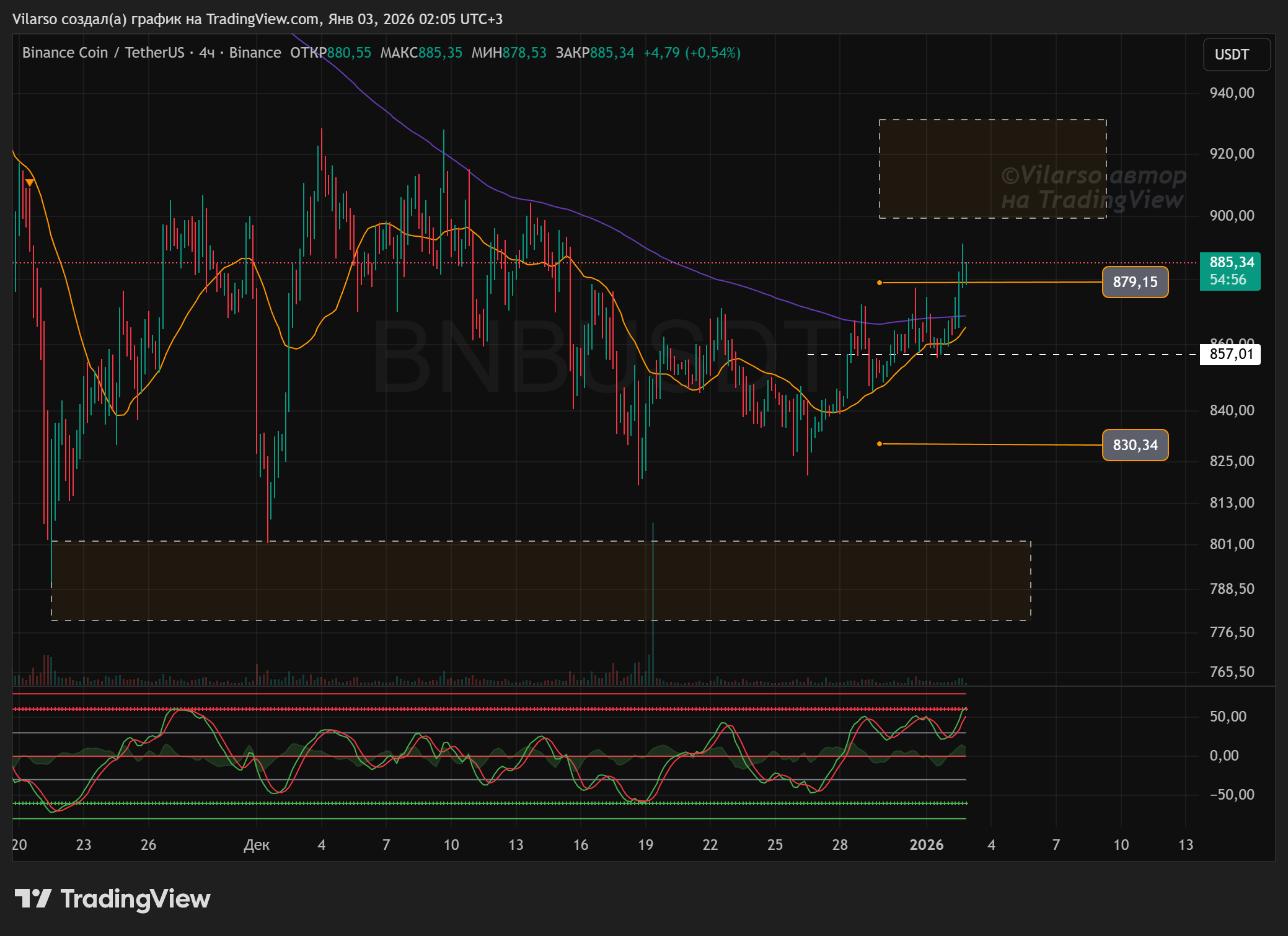This screenshot has width=1288, height=936.
Task: Click the orange triangle marker on the chart
Action: [30, 182]
